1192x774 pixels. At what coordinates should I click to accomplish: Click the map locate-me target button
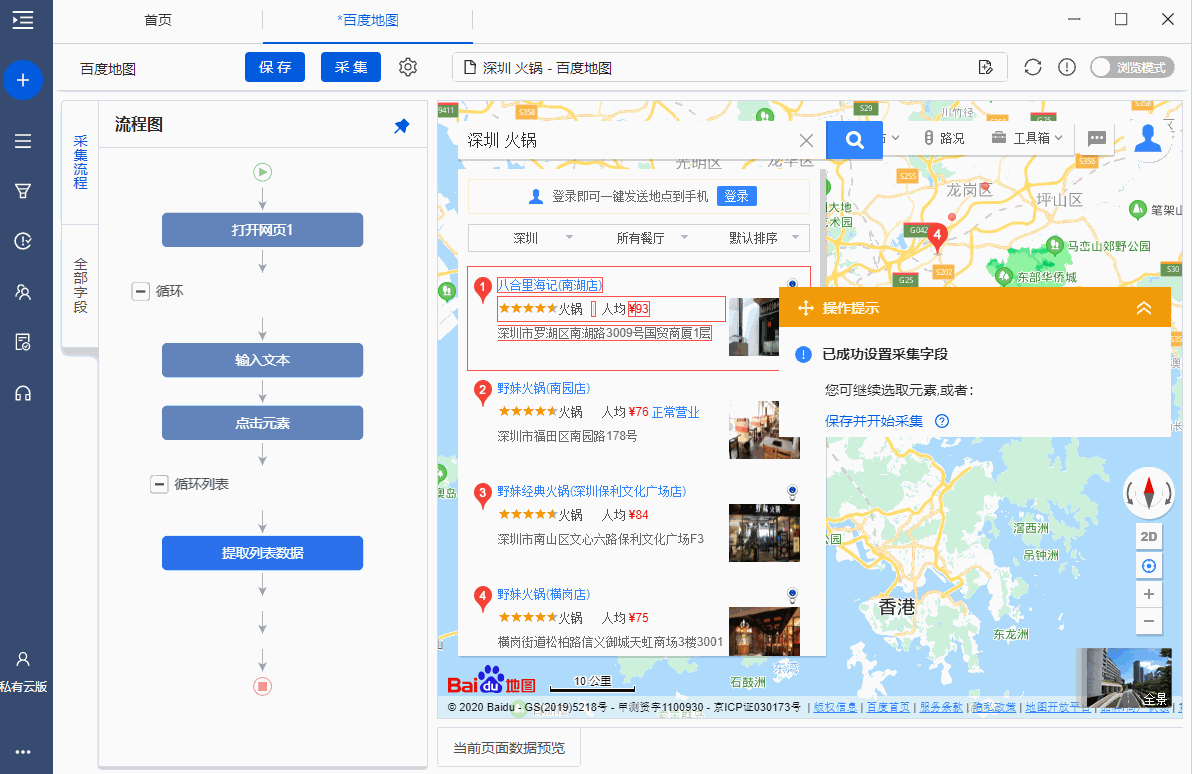coord(1149,566)
